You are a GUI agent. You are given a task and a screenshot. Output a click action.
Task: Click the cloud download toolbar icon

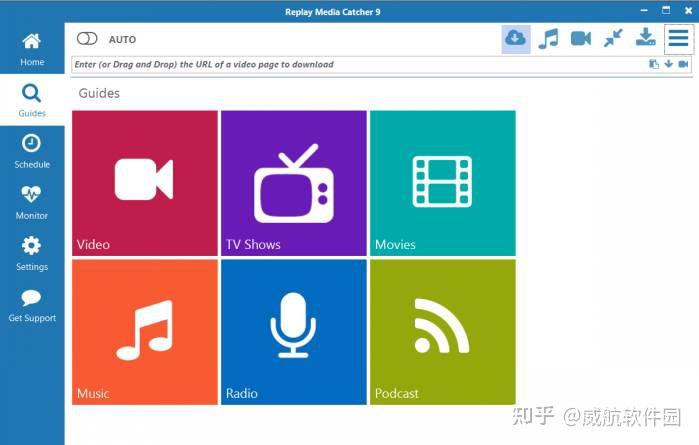click(x=516, y=39)
